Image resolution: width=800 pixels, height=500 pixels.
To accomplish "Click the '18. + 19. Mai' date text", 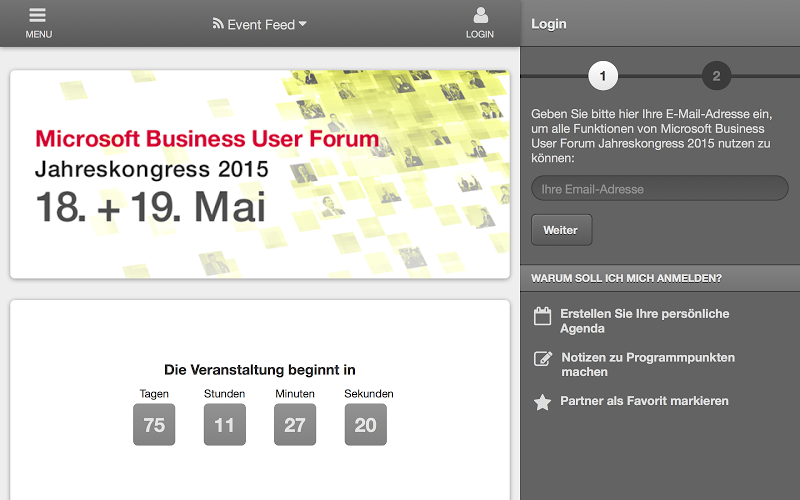I will point(151,207).
